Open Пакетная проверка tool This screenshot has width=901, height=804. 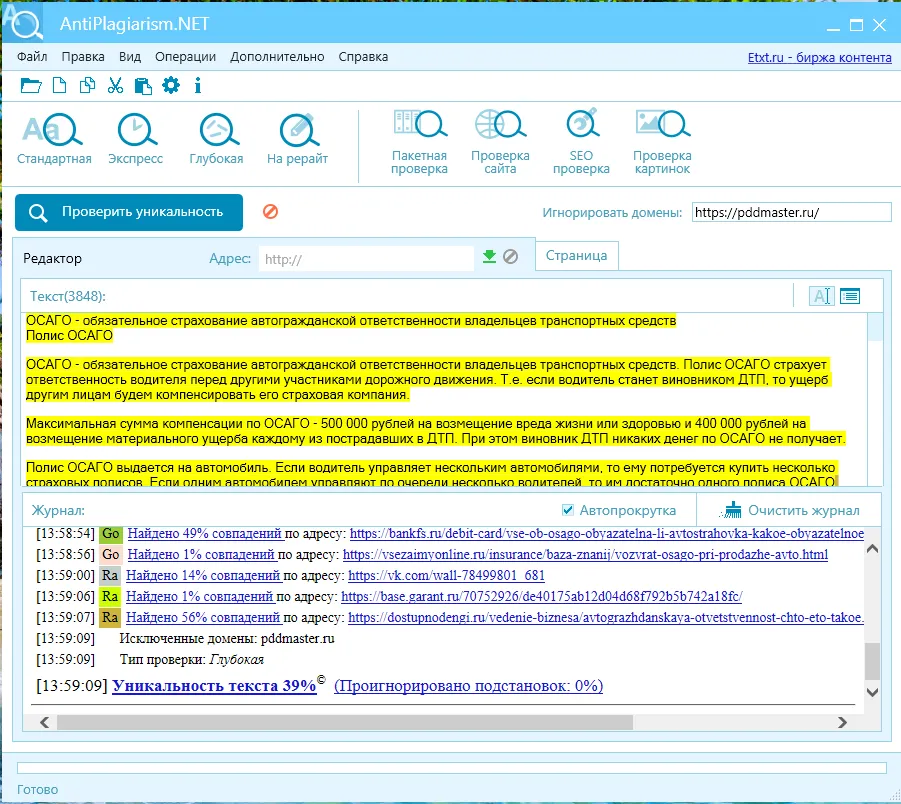click(x=419, y=143)
